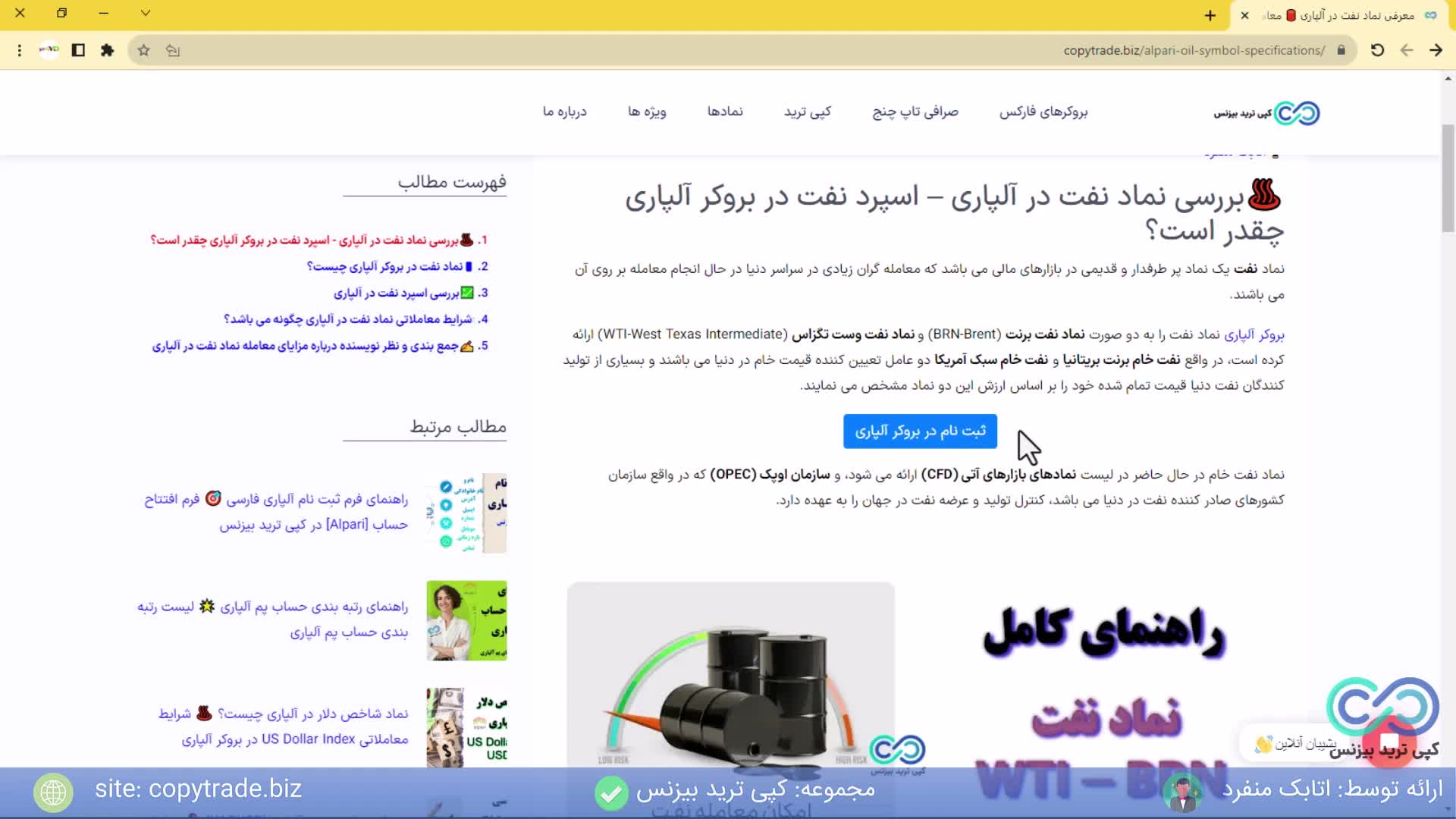The image size is (1456, 819).
Task: Click the بروکر آلپاری link in paragraph
Action: pyautogui.click(x=1254, y=334)
